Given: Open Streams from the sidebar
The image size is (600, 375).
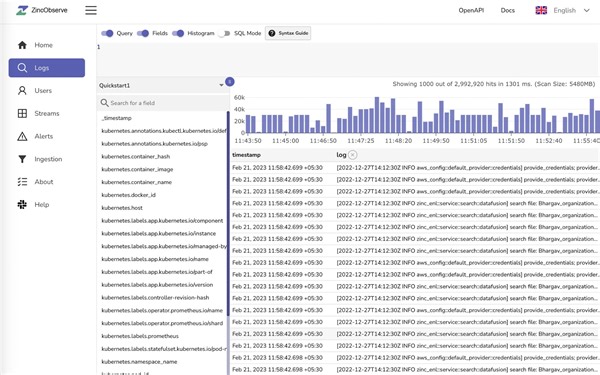Looking at the screenshot, I should [x=47, y=113].
